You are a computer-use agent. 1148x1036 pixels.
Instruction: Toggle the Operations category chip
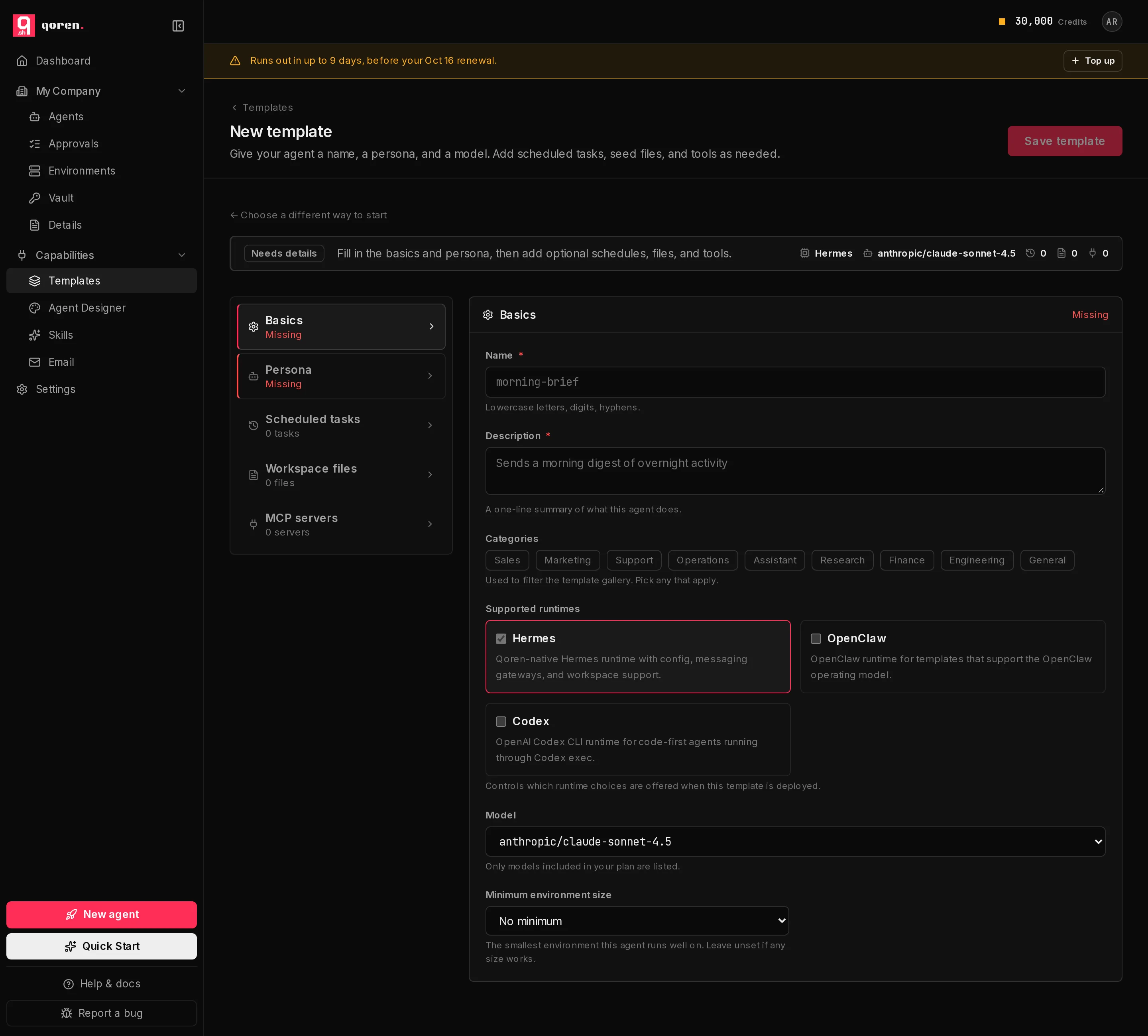pyautogui.click(x=703, y=560)
